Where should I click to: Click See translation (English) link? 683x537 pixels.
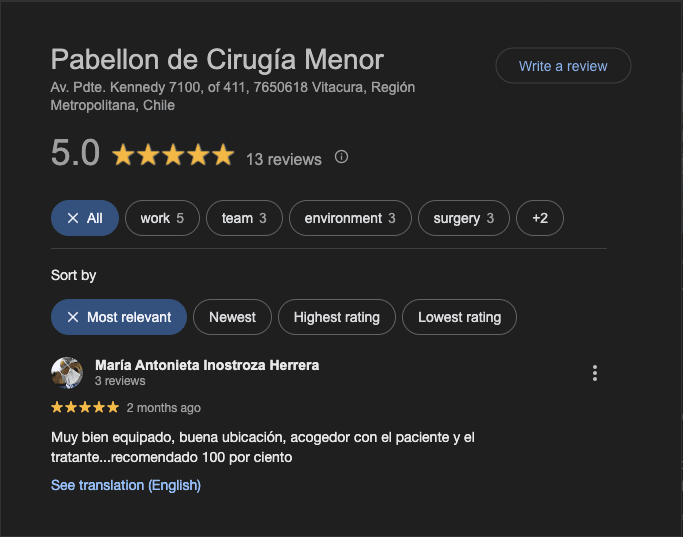(126, 485)
